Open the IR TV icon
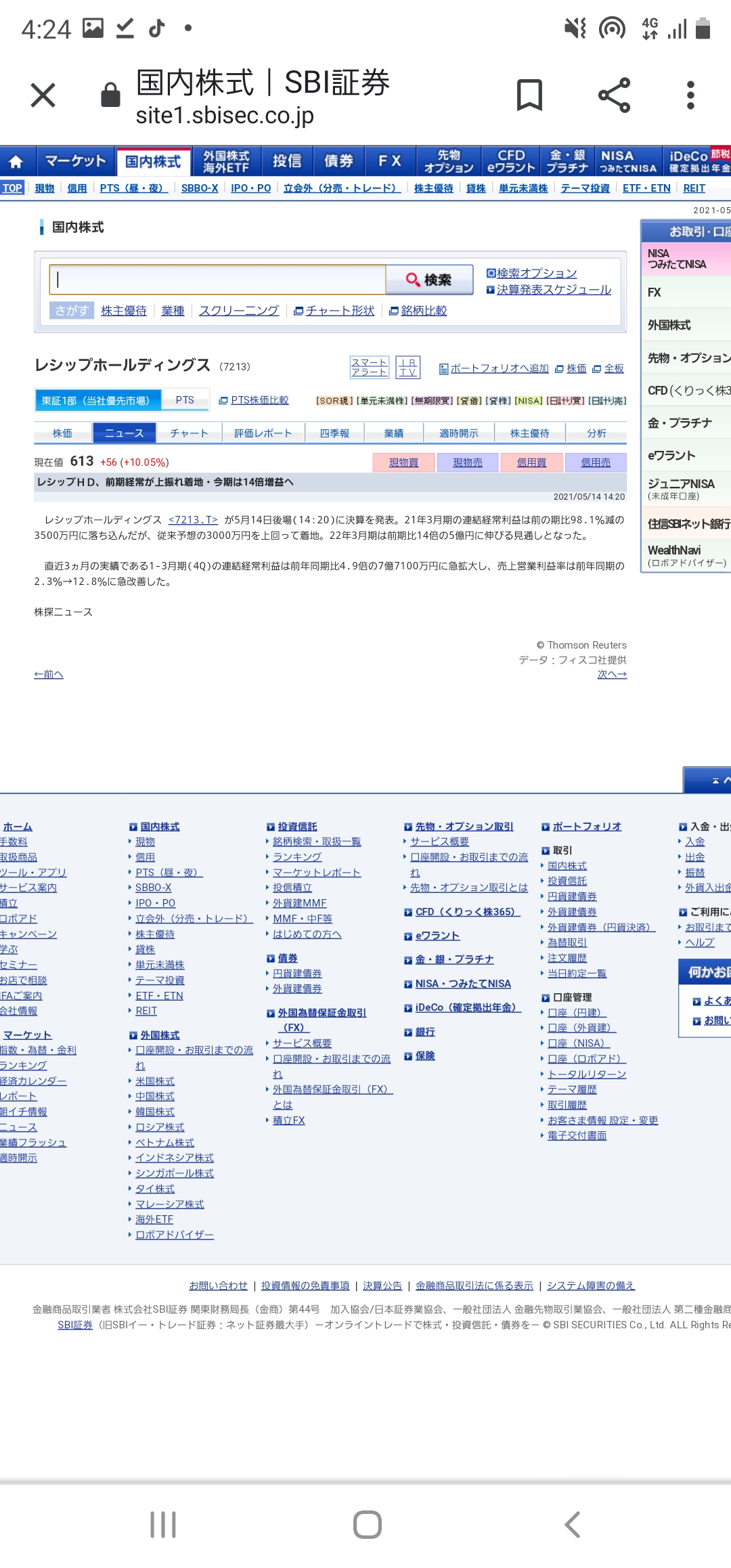Viewport: 731px width, 1568px height. (x=407, y=367)
